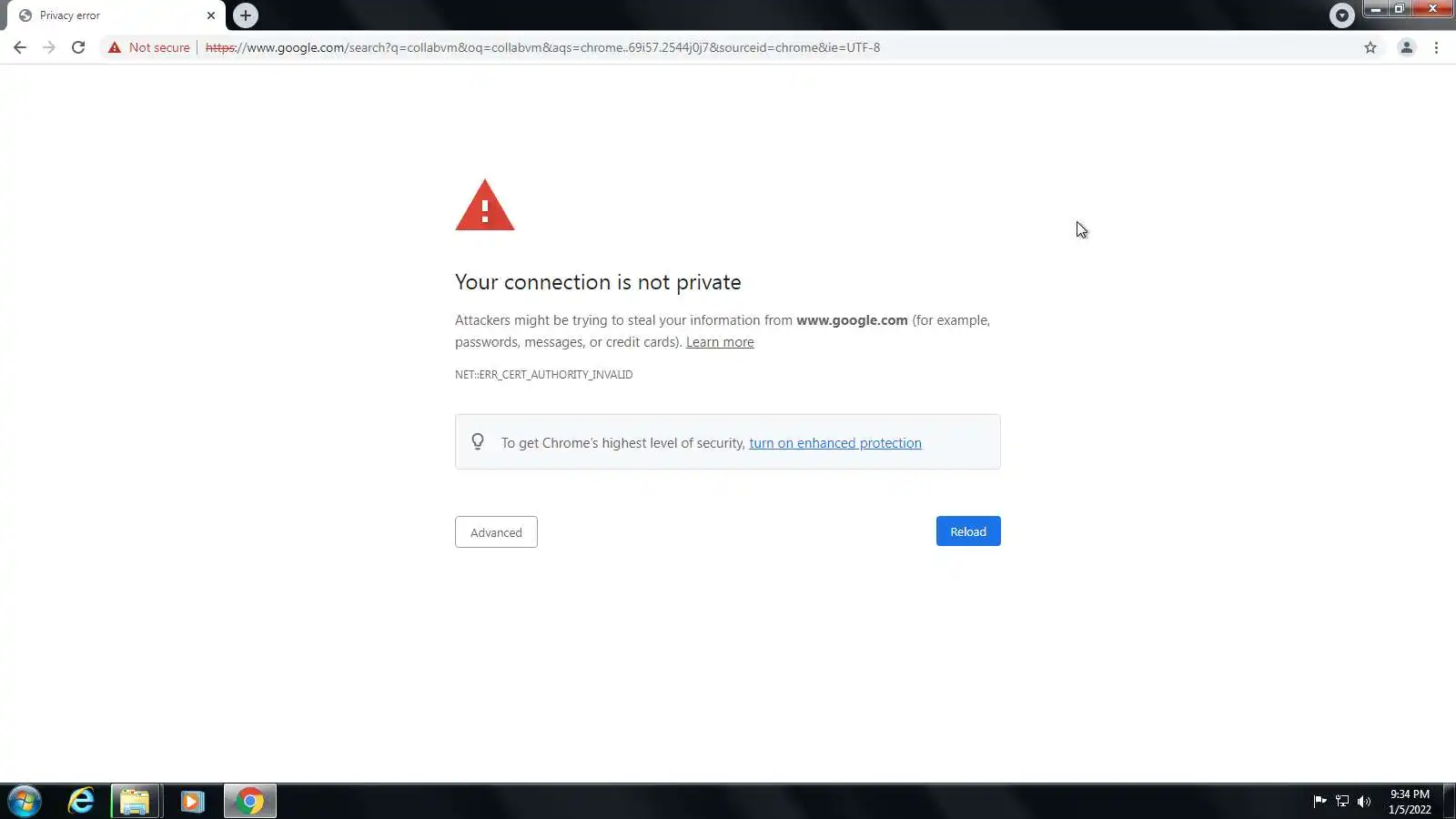
Task: Click the Not secure warning indicator
Action: pos(149,47)
